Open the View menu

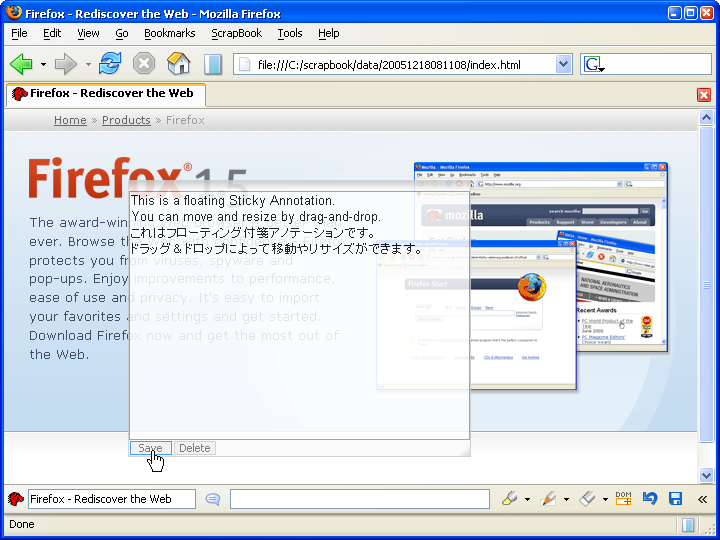pyautogui.click(x=88, y=34)
